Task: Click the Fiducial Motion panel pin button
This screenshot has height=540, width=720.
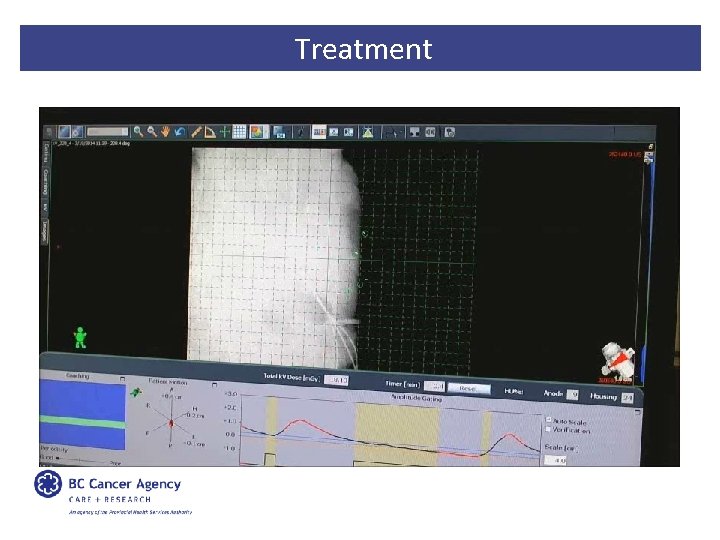Action: pos(214,384)
